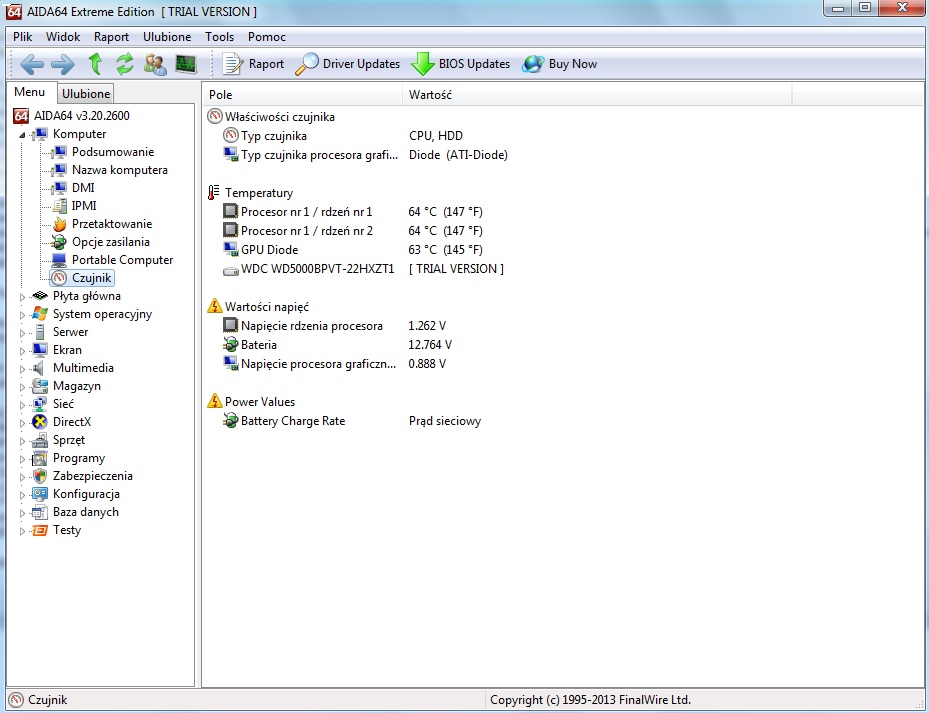Go up one level with green arrow
The height and width of the screenshot is (713, 929).
point(95,64)
